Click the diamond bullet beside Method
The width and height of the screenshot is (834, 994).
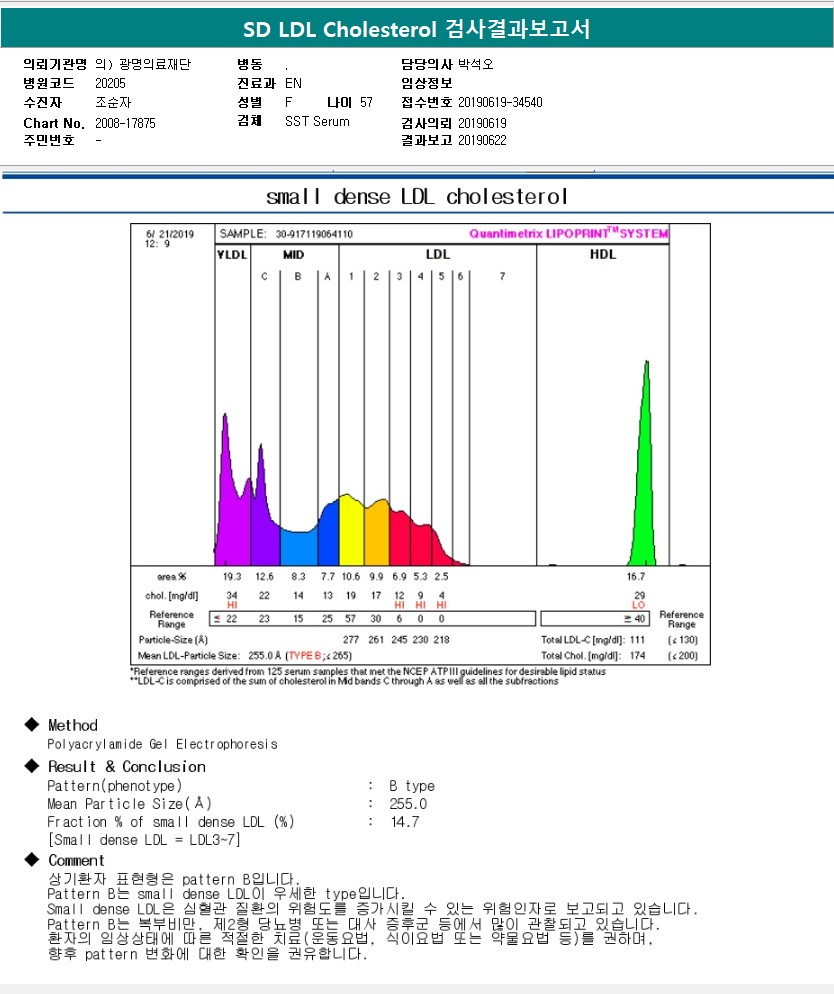[31, 725]
